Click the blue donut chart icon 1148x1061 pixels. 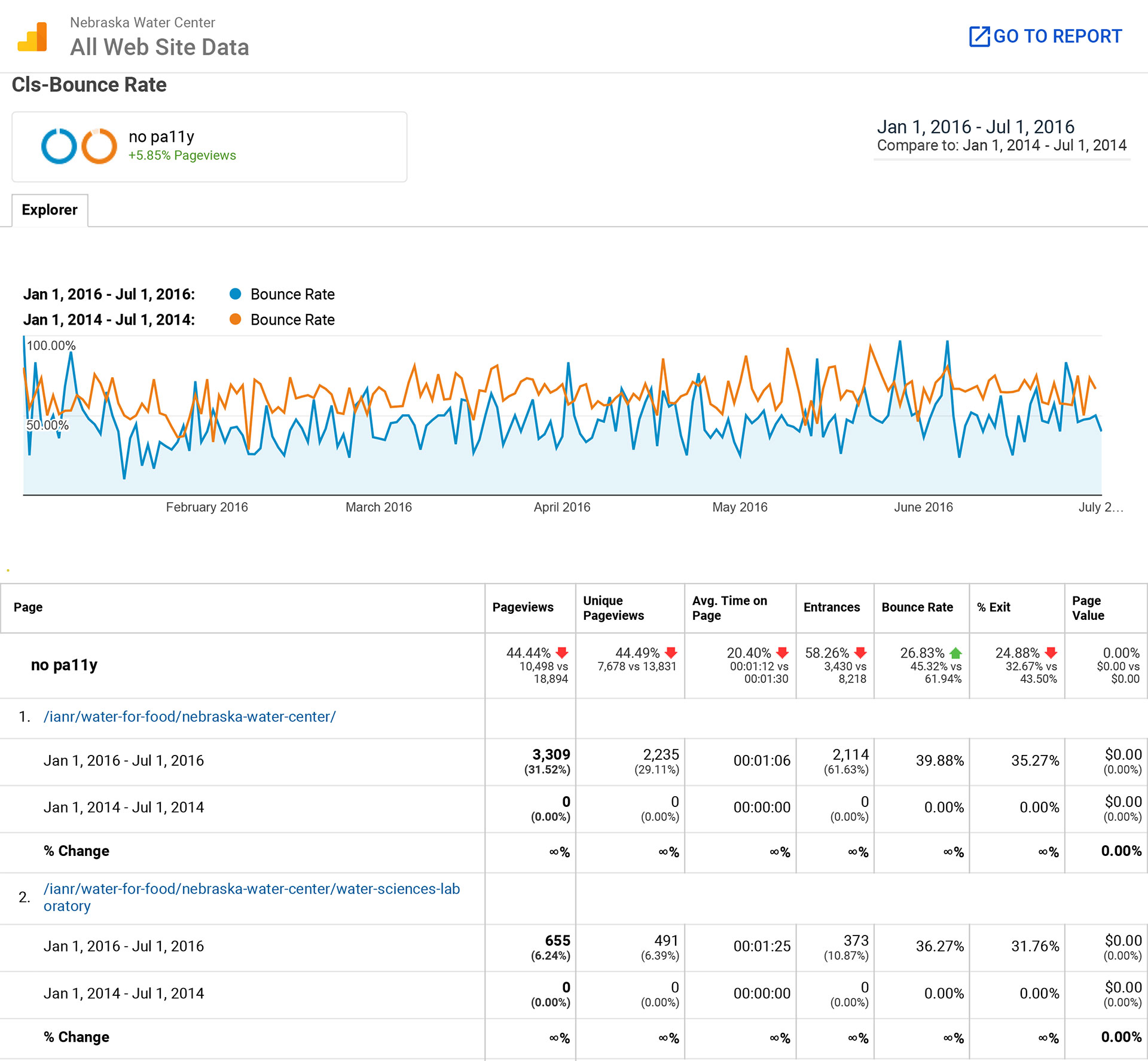click(x=59, y=146)
